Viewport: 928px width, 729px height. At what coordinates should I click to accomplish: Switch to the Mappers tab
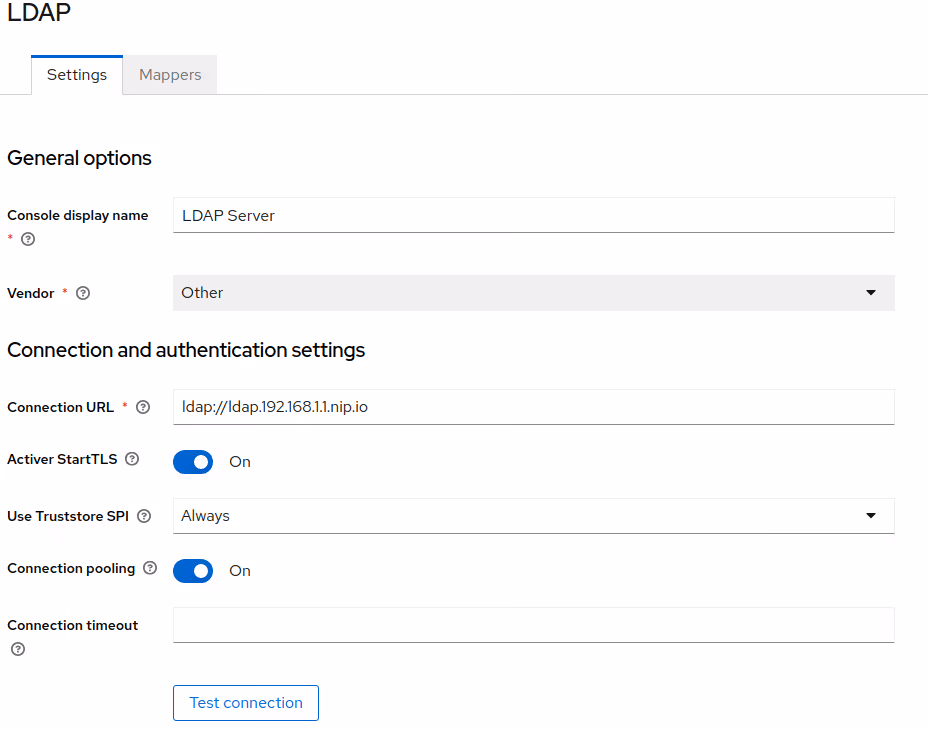(x=170, y=75)
